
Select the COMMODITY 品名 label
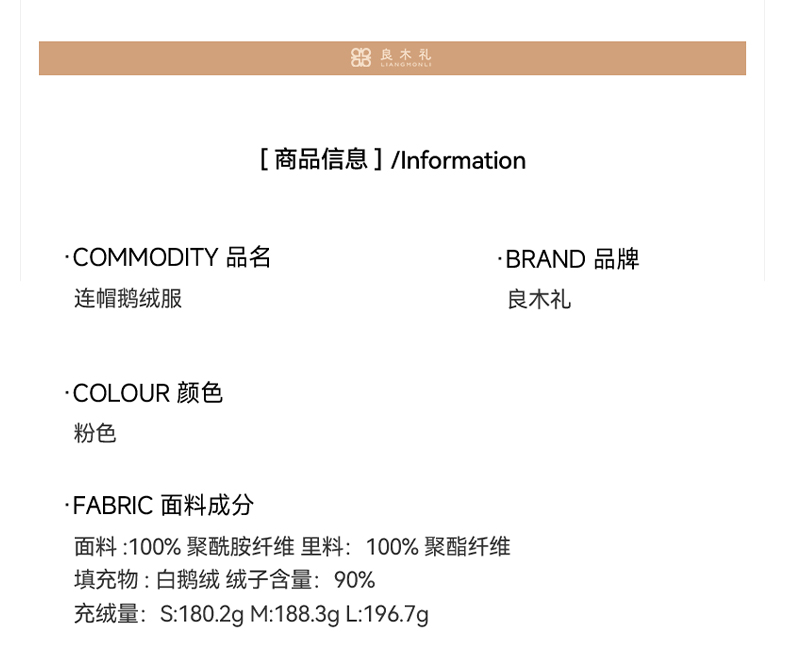click(171, 258)
